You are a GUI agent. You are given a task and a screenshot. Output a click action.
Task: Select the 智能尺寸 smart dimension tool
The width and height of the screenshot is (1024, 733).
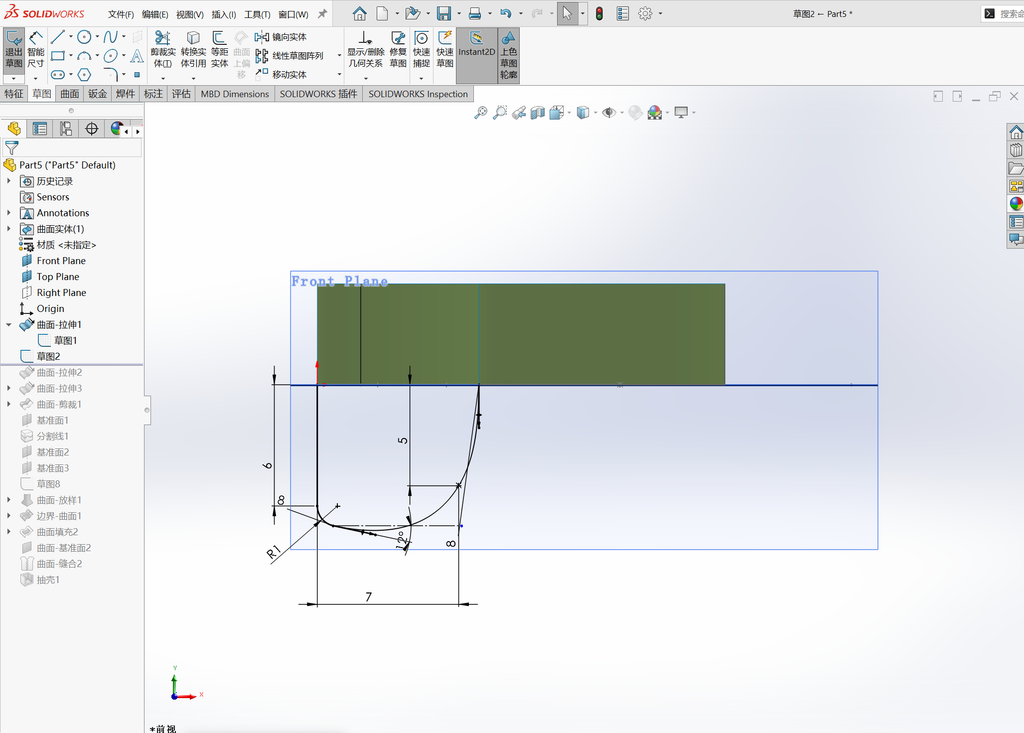[36, 50]
